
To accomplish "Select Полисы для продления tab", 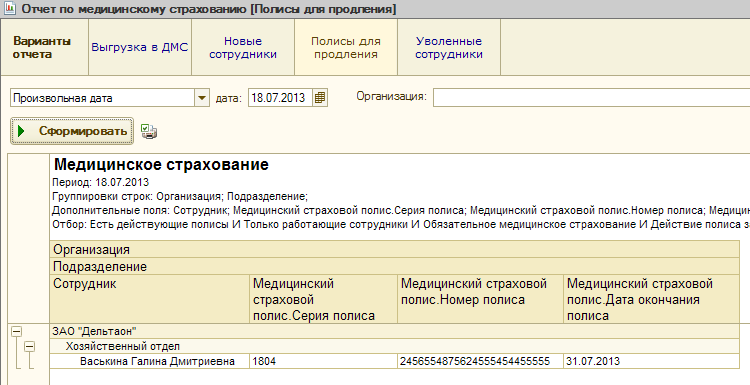I will click(x=346, y=47).
